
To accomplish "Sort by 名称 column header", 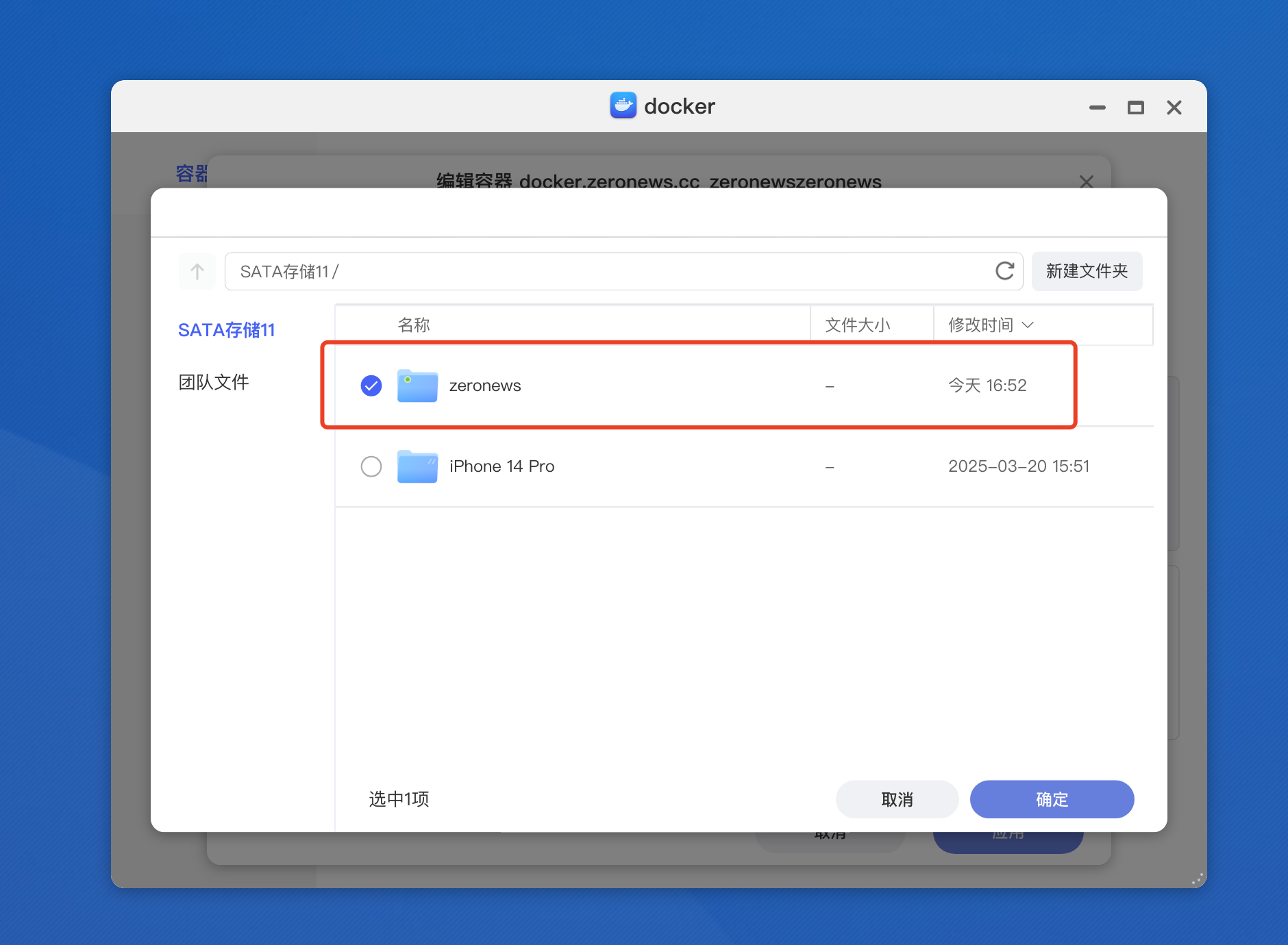I will (414, 325).
